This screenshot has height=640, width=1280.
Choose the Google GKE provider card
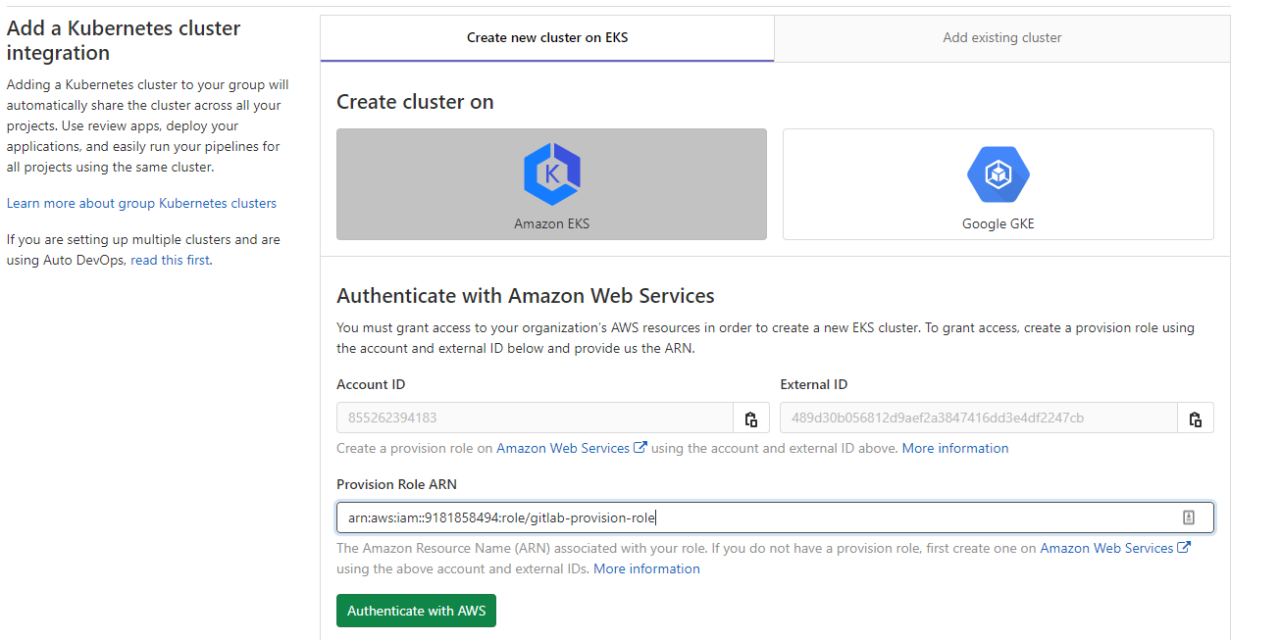[x=998, y=184]
